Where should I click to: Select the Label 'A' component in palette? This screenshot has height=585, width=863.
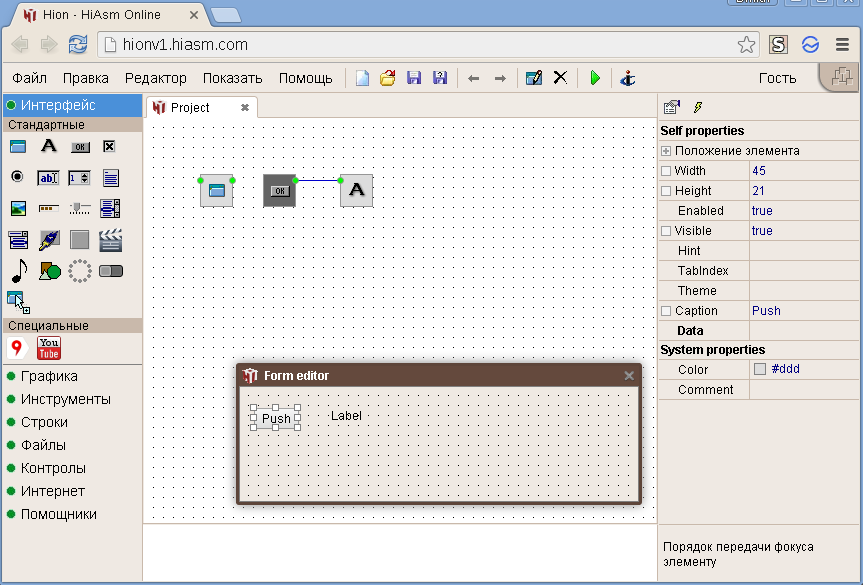pyautogui.click(x=48, y=146)
